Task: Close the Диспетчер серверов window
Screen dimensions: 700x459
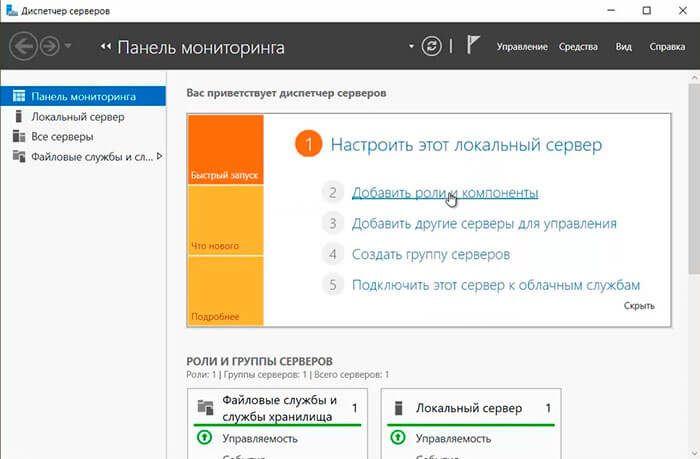Action: click(683, 10)
